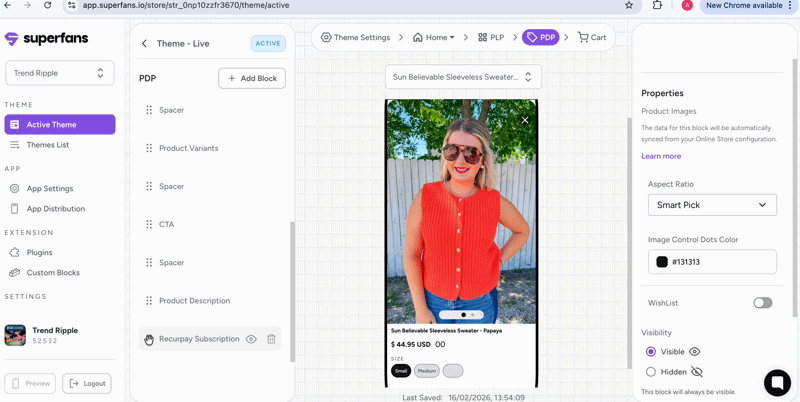The image size is (800, 402).
Task: Close the product image preview
Action: [525, 120]
